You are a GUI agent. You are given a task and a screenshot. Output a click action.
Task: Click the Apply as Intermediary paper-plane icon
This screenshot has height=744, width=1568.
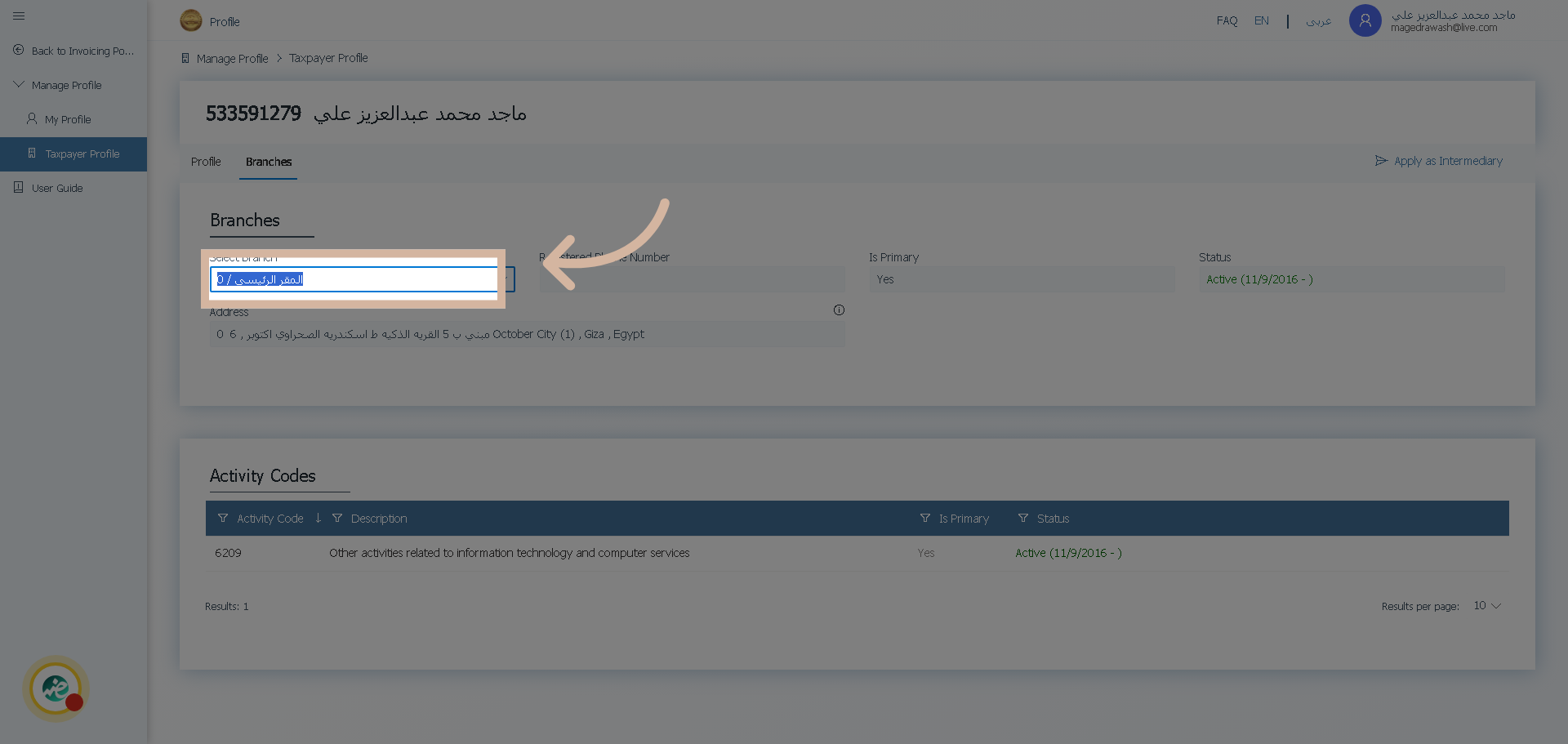[x=1381, y=161]
